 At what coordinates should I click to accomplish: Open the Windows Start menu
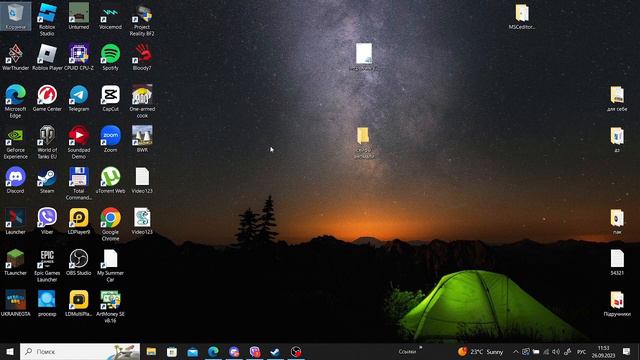coord(10,351)
